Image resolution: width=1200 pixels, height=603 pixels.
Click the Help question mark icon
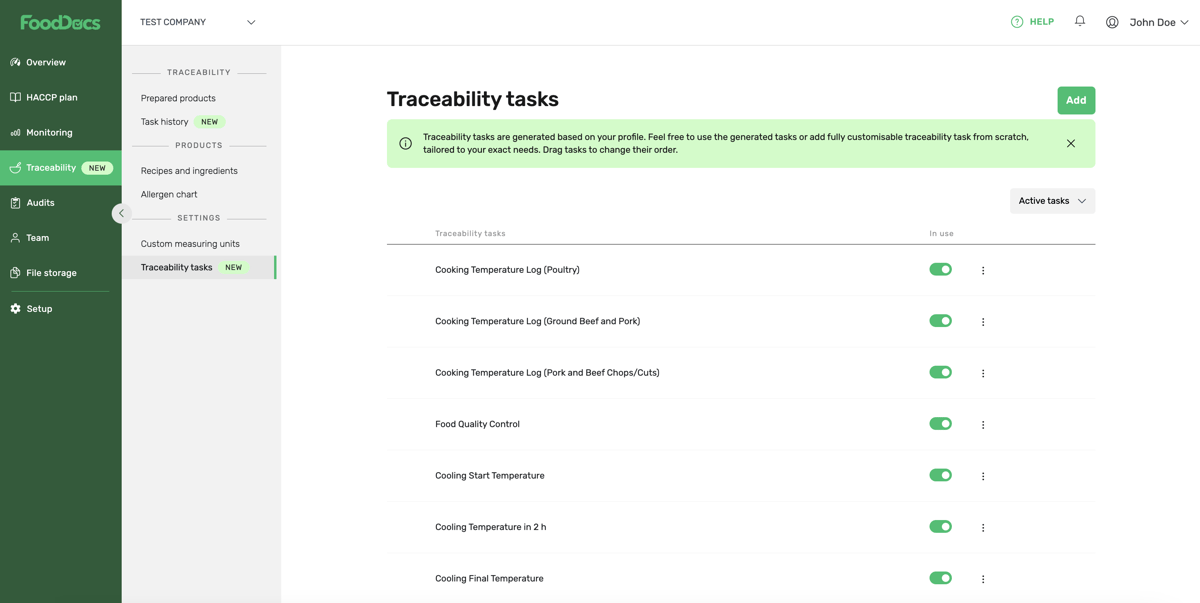pyautogui.click(x=1015, y=20)
